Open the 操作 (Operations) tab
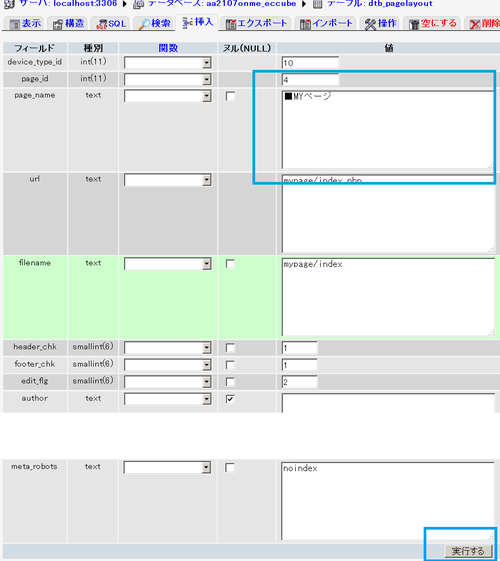 (380, 24)
